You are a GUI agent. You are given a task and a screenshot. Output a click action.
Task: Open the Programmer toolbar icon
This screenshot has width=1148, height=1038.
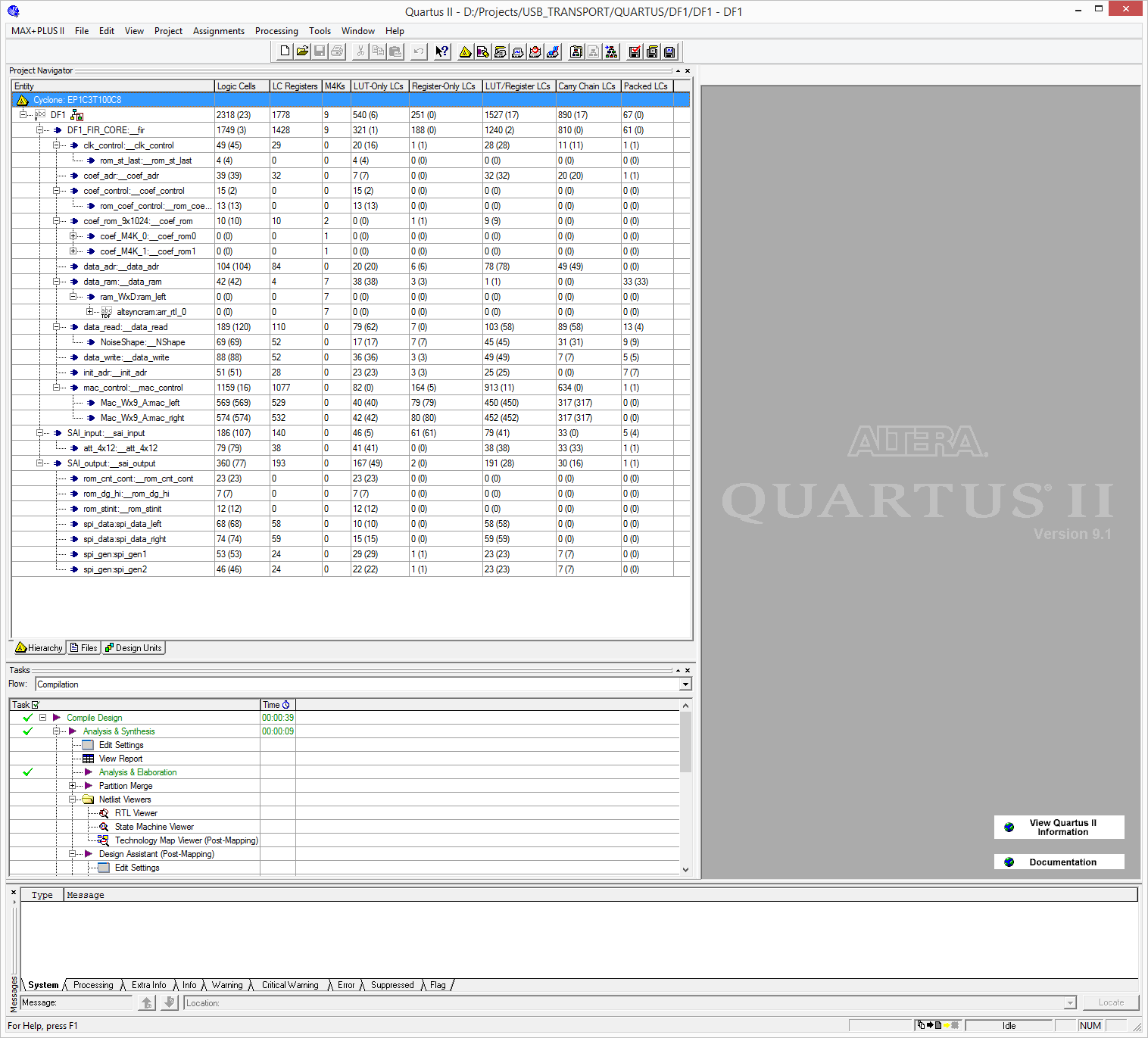pos(553,51)
